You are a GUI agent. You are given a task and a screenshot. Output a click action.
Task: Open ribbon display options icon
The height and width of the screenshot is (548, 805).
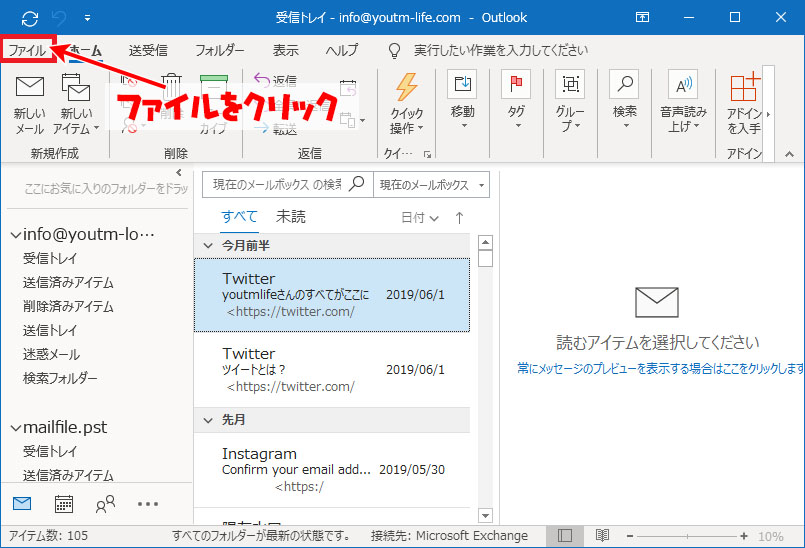[642, 17]
